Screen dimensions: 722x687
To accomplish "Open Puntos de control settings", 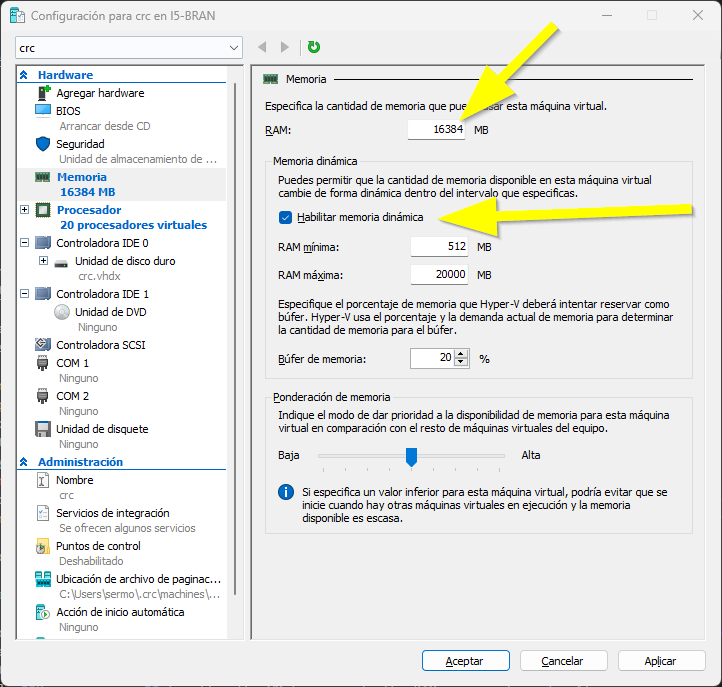I will [98, 546].
